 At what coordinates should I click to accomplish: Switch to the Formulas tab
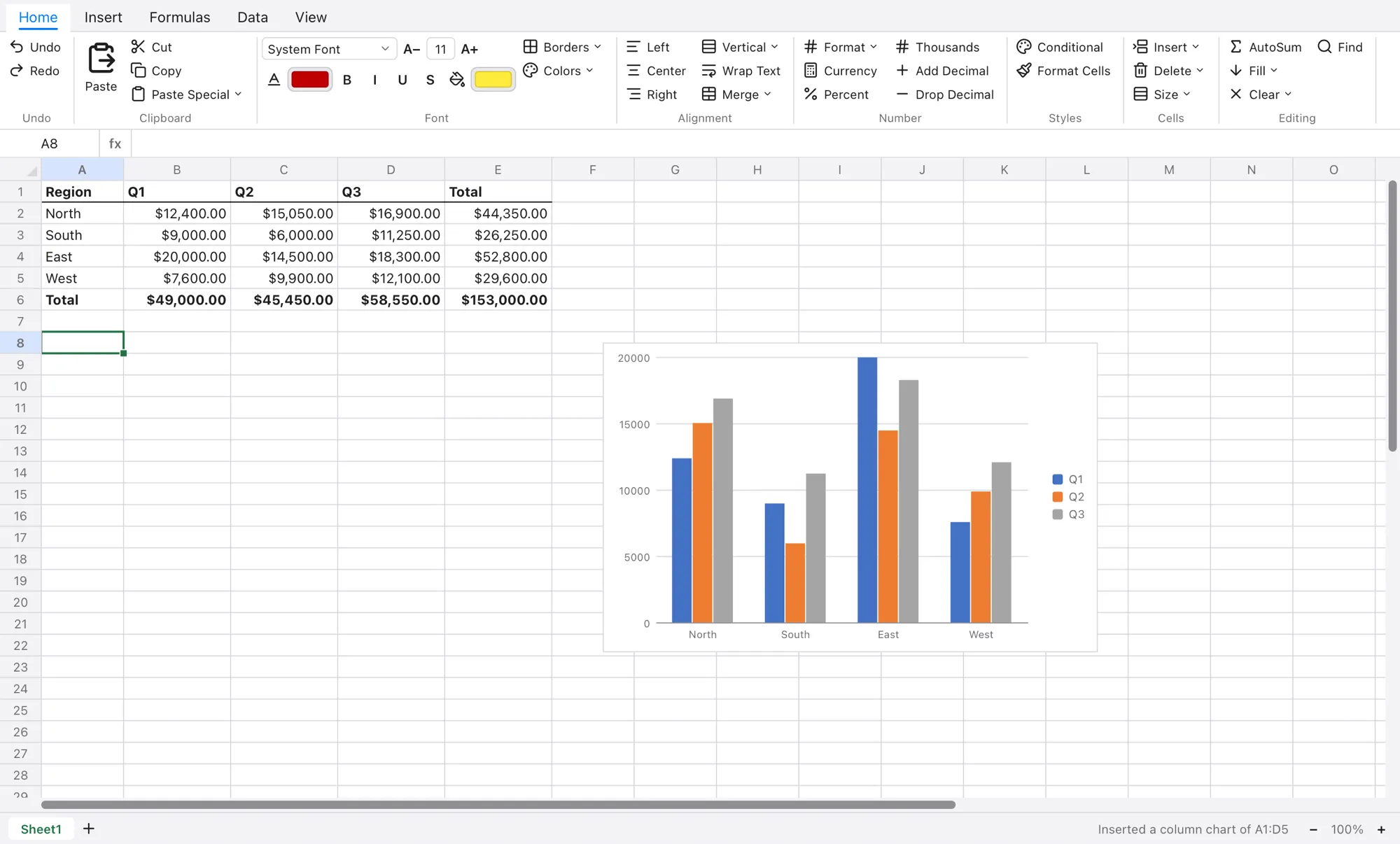[179, 17]
